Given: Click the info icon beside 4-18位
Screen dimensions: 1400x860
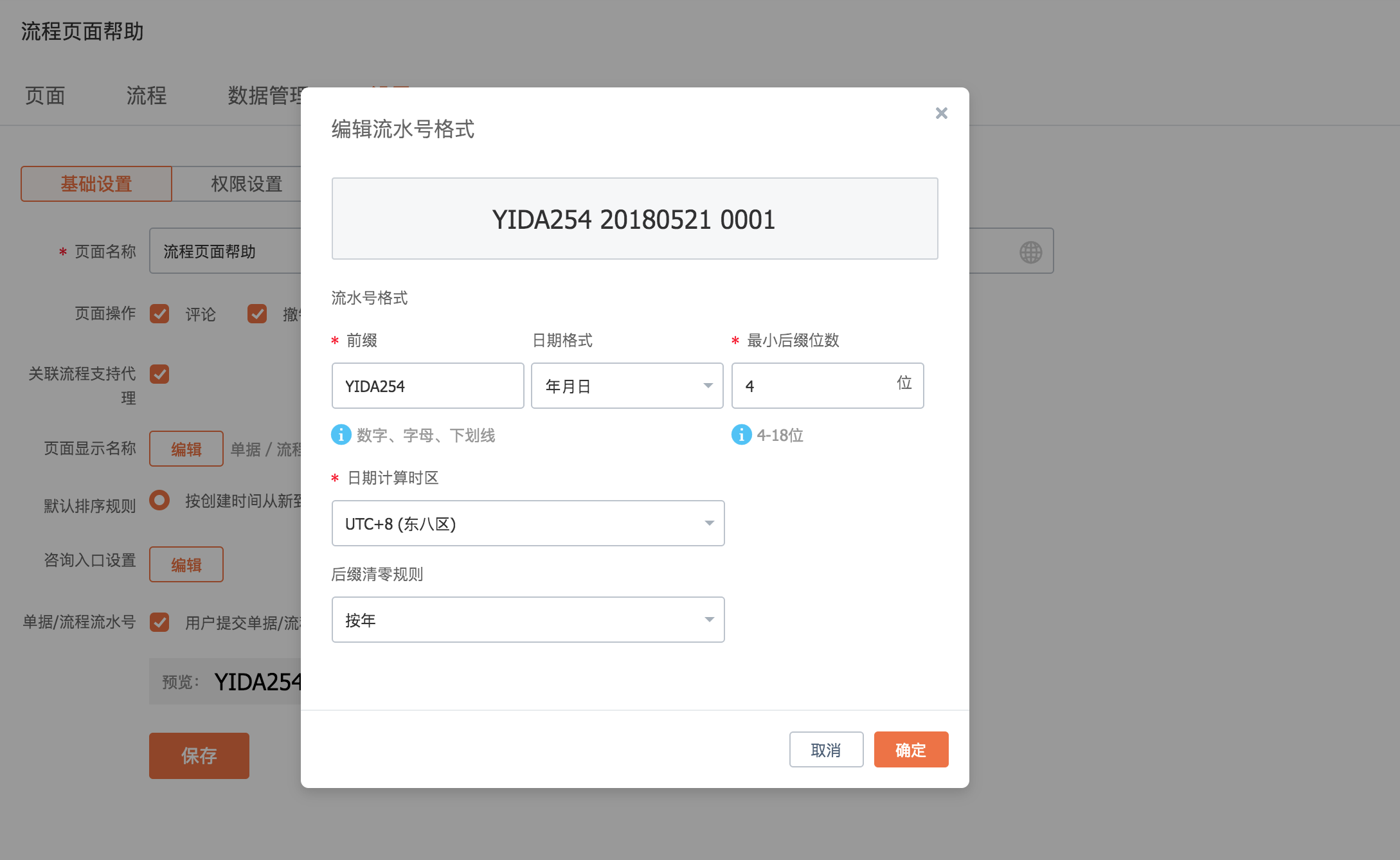Looking at the screenshot, I should coord(741,435).
